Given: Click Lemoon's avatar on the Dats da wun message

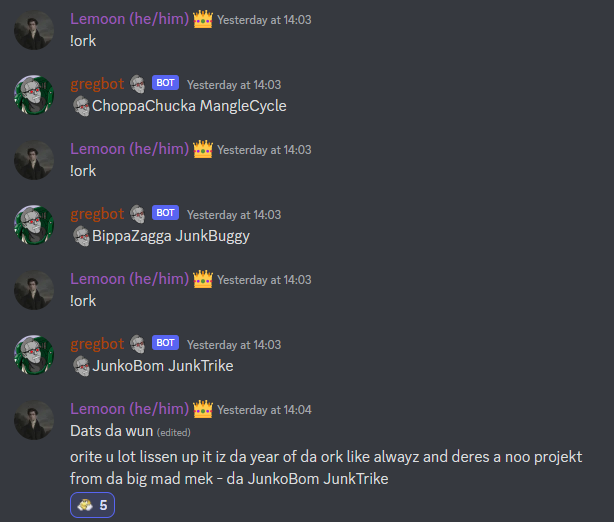Looking at the screenshot, I should click(x=34, y=420).
